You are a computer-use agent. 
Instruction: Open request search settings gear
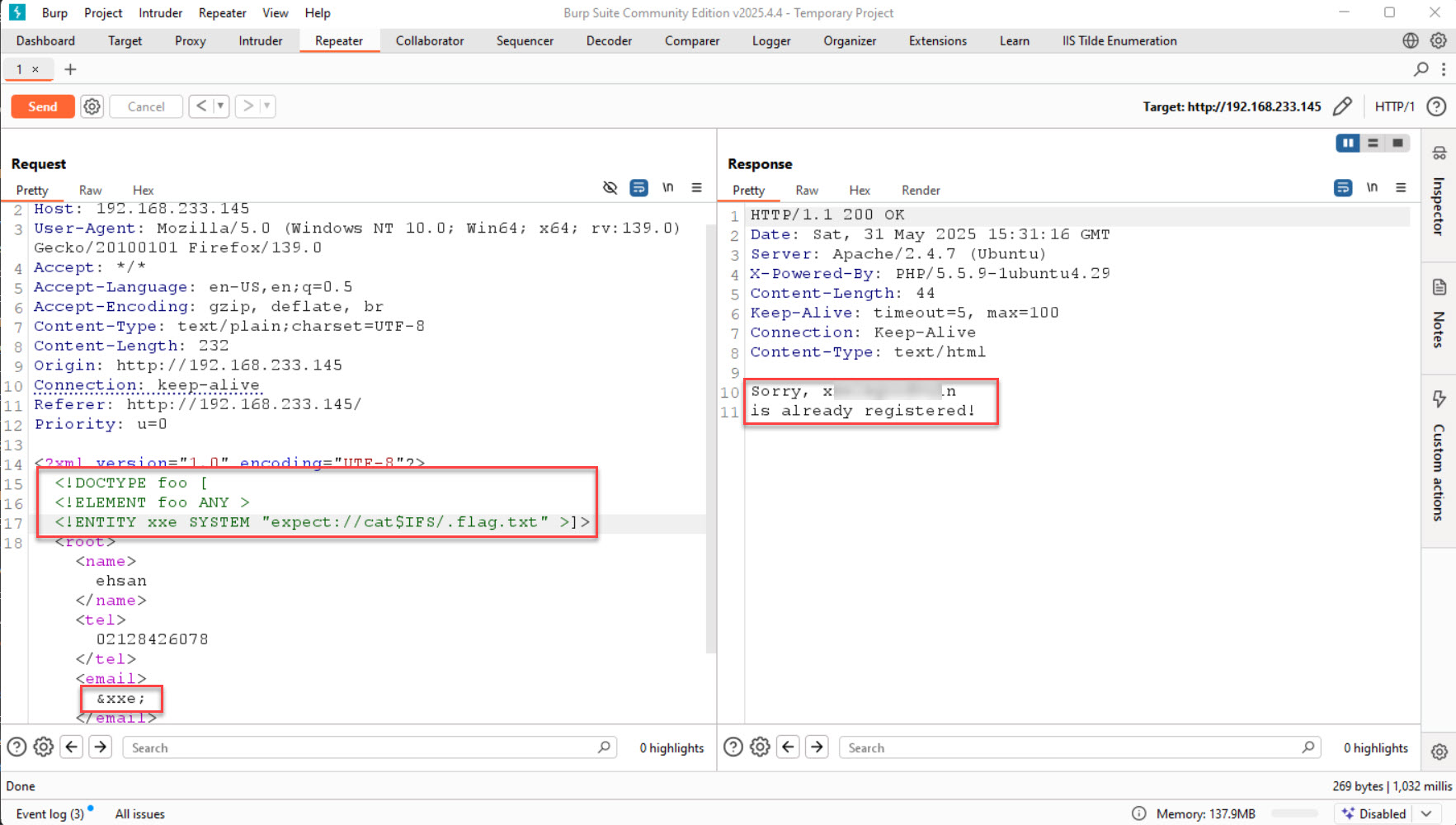(x=44, y=747)
